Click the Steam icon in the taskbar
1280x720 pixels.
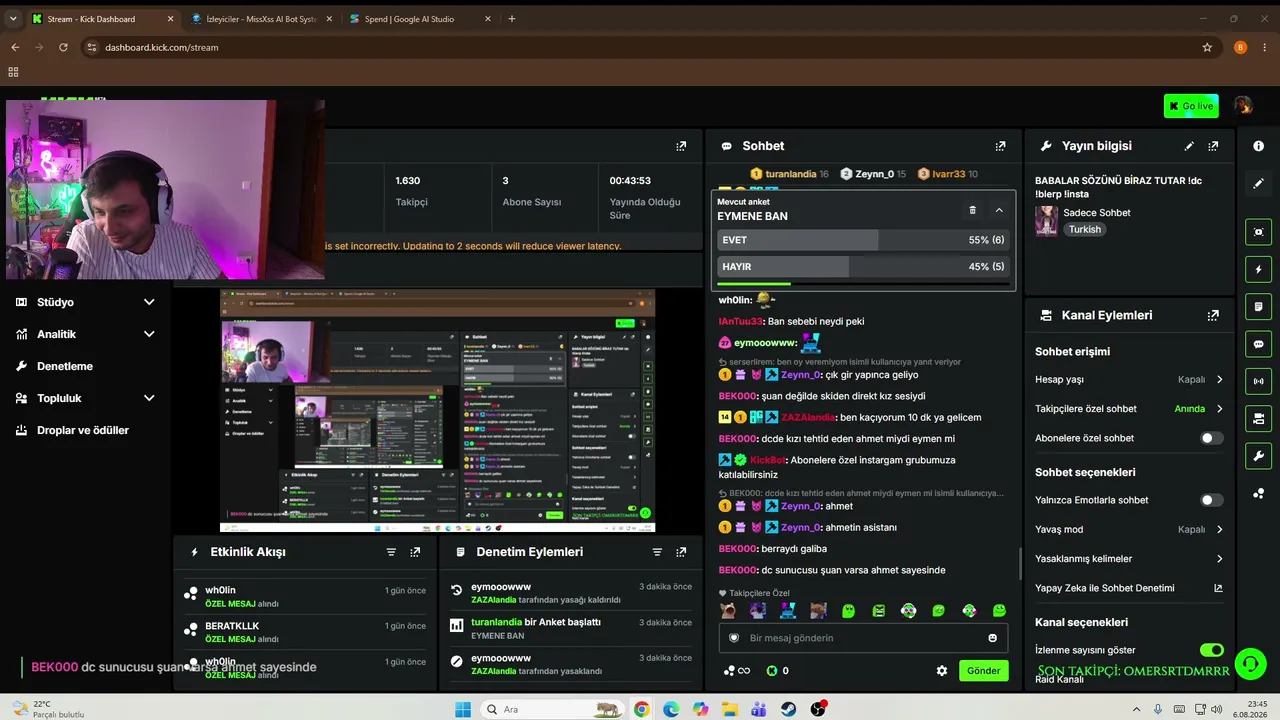789,709
